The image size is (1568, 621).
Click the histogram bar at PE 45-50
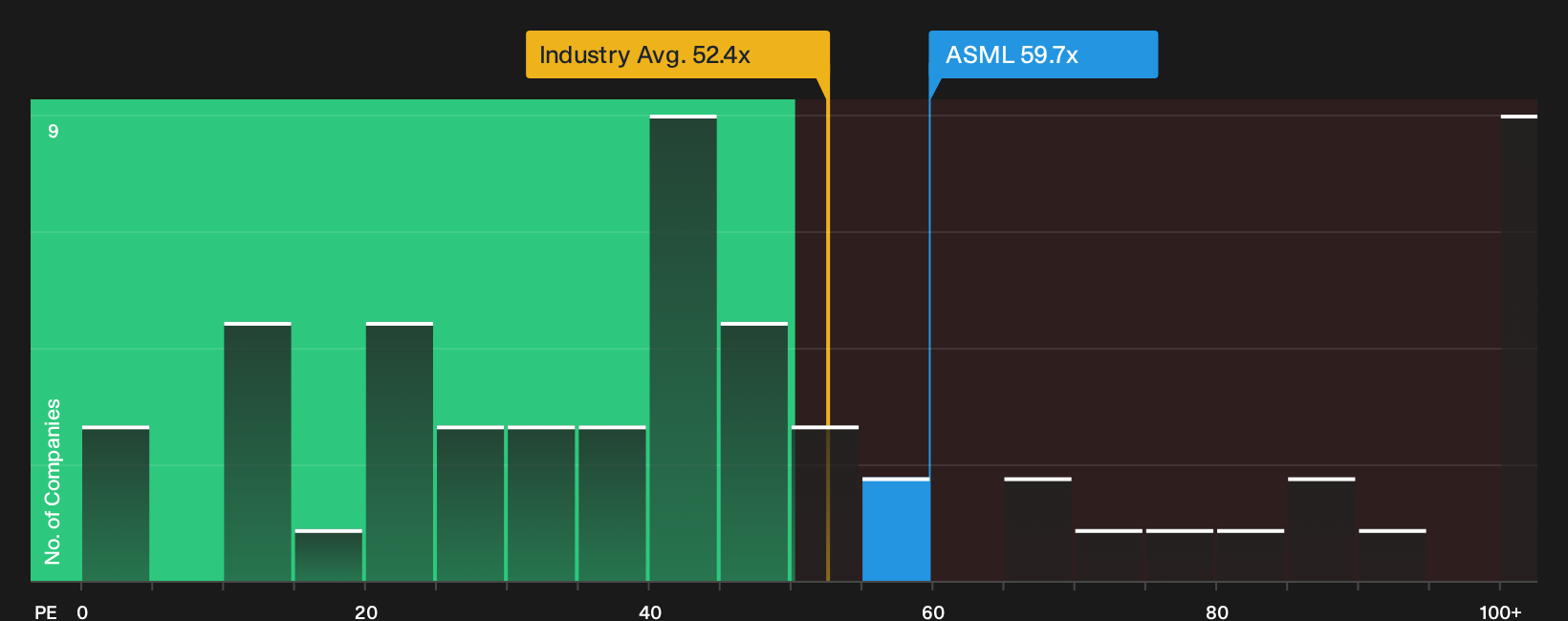pyautogui.click(x=754, y=452)
